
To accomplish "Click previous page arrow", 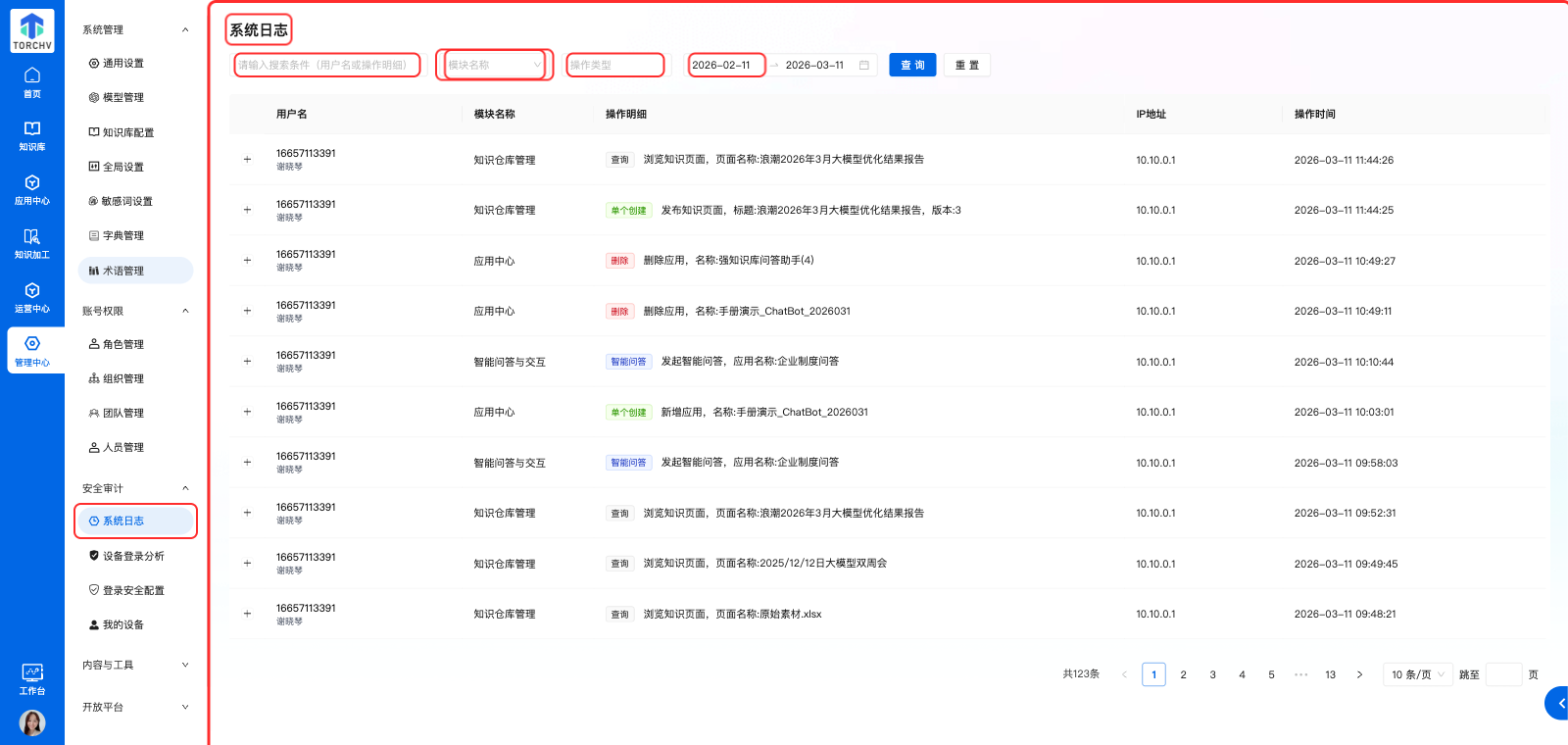I will (x=1124, y=674).
